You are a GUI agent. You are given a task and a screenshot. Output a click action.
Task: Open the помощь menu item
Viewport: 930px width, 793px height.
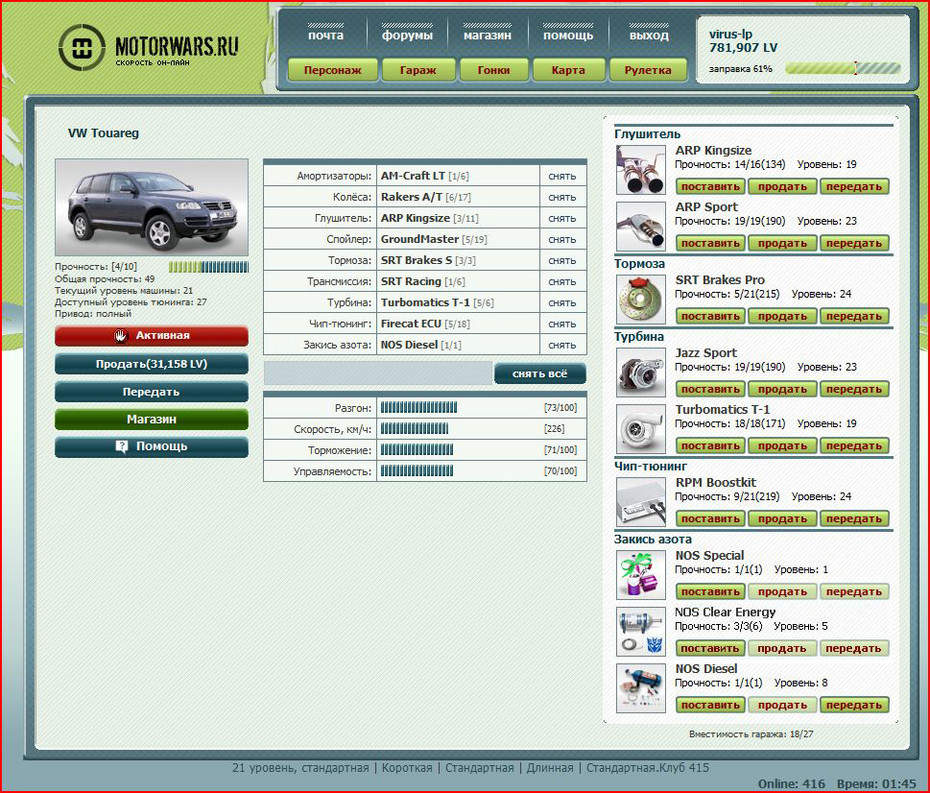tap(568, 34)
